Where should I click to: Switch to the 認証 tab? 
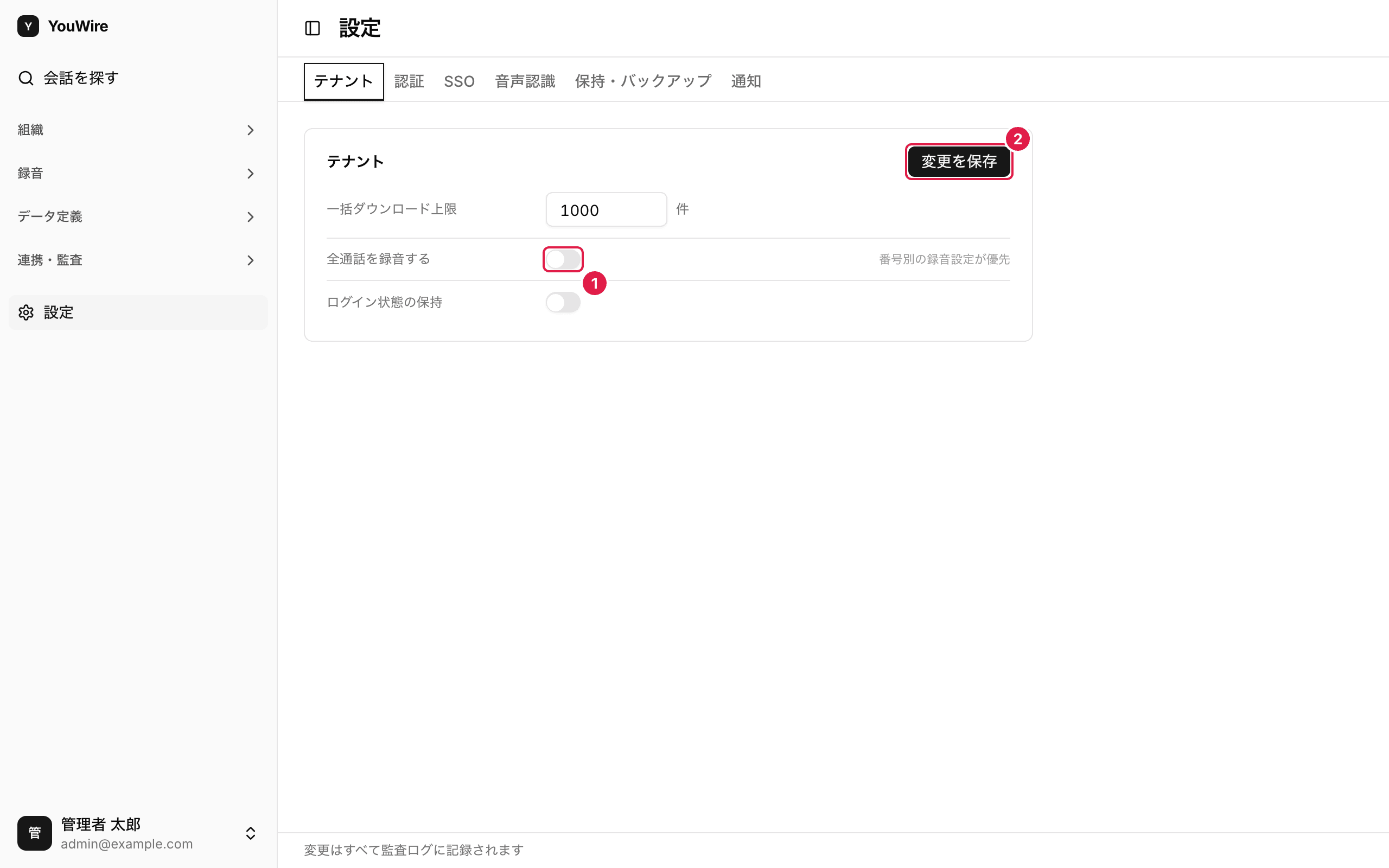pos(409,81)
